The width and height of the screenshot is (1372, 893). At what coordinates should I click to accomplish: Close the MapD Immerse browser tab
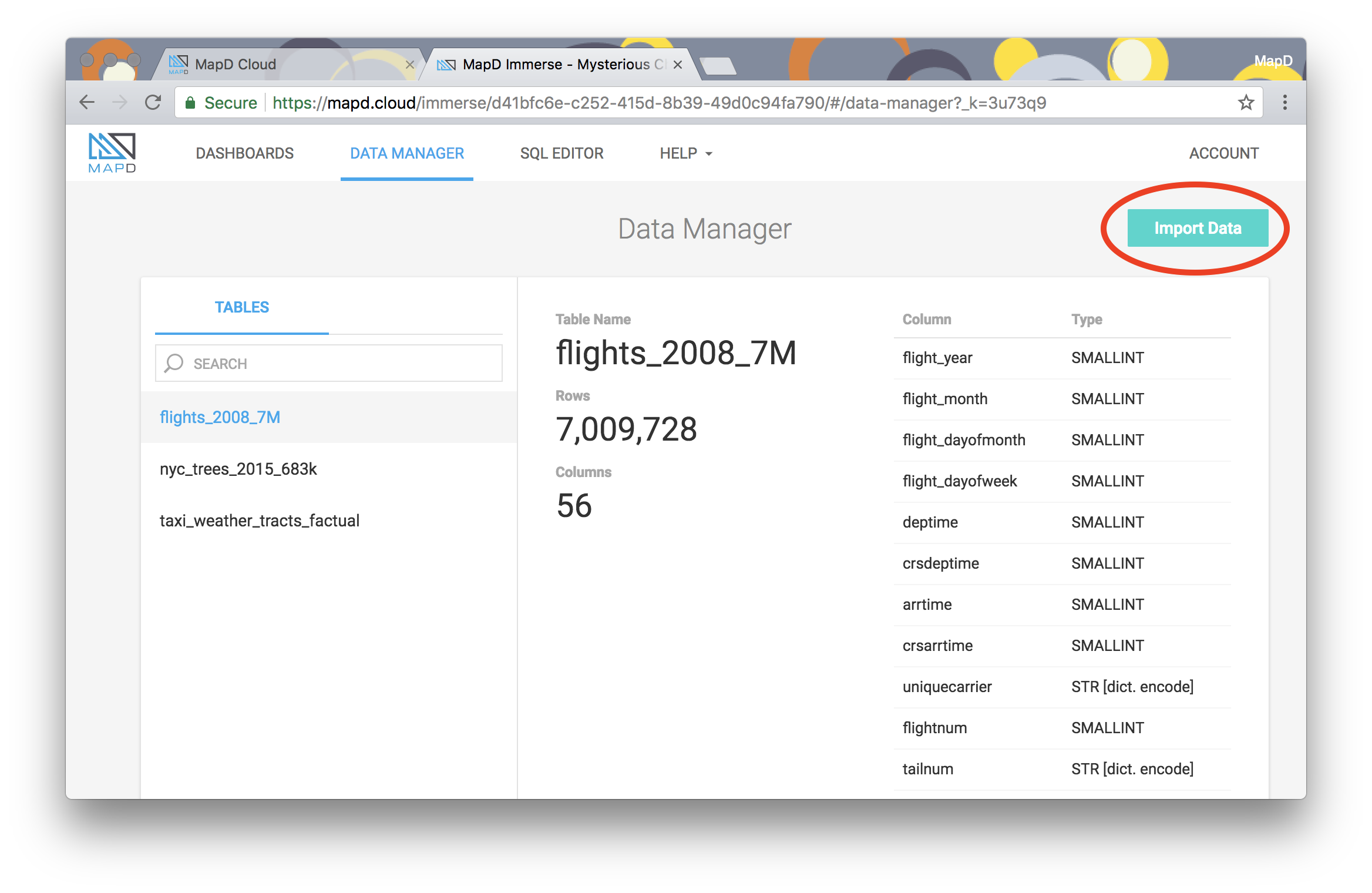click(678, 65)
